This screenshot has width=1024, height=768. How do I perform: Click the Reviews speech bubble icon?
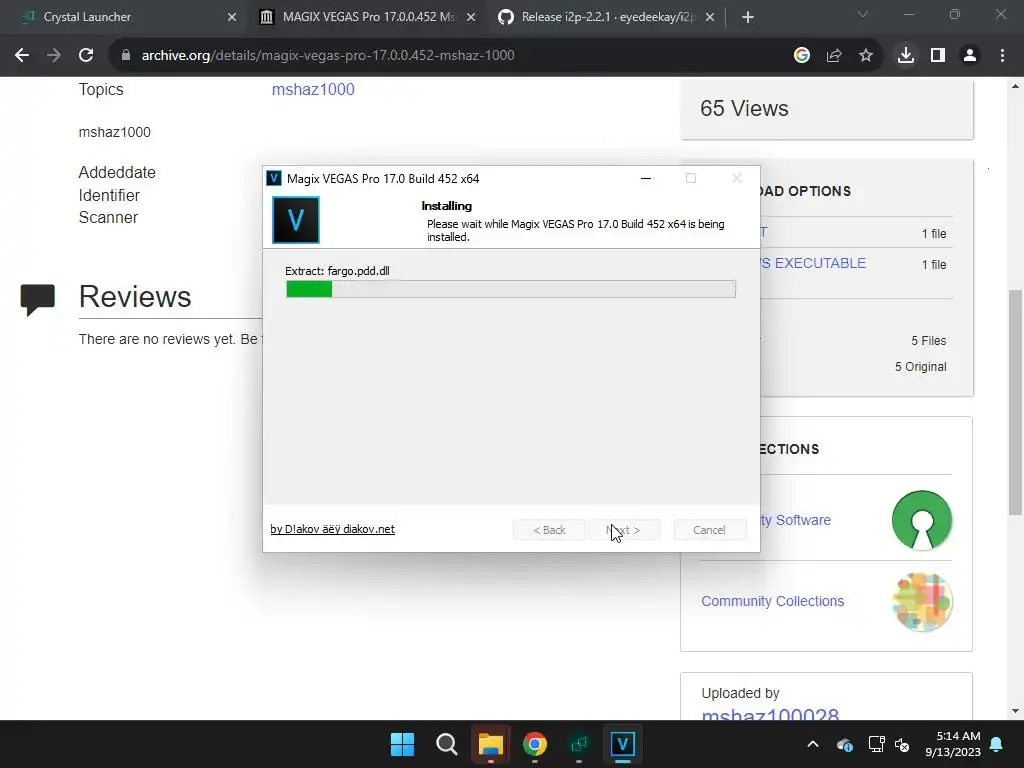[x=38, y=300]
